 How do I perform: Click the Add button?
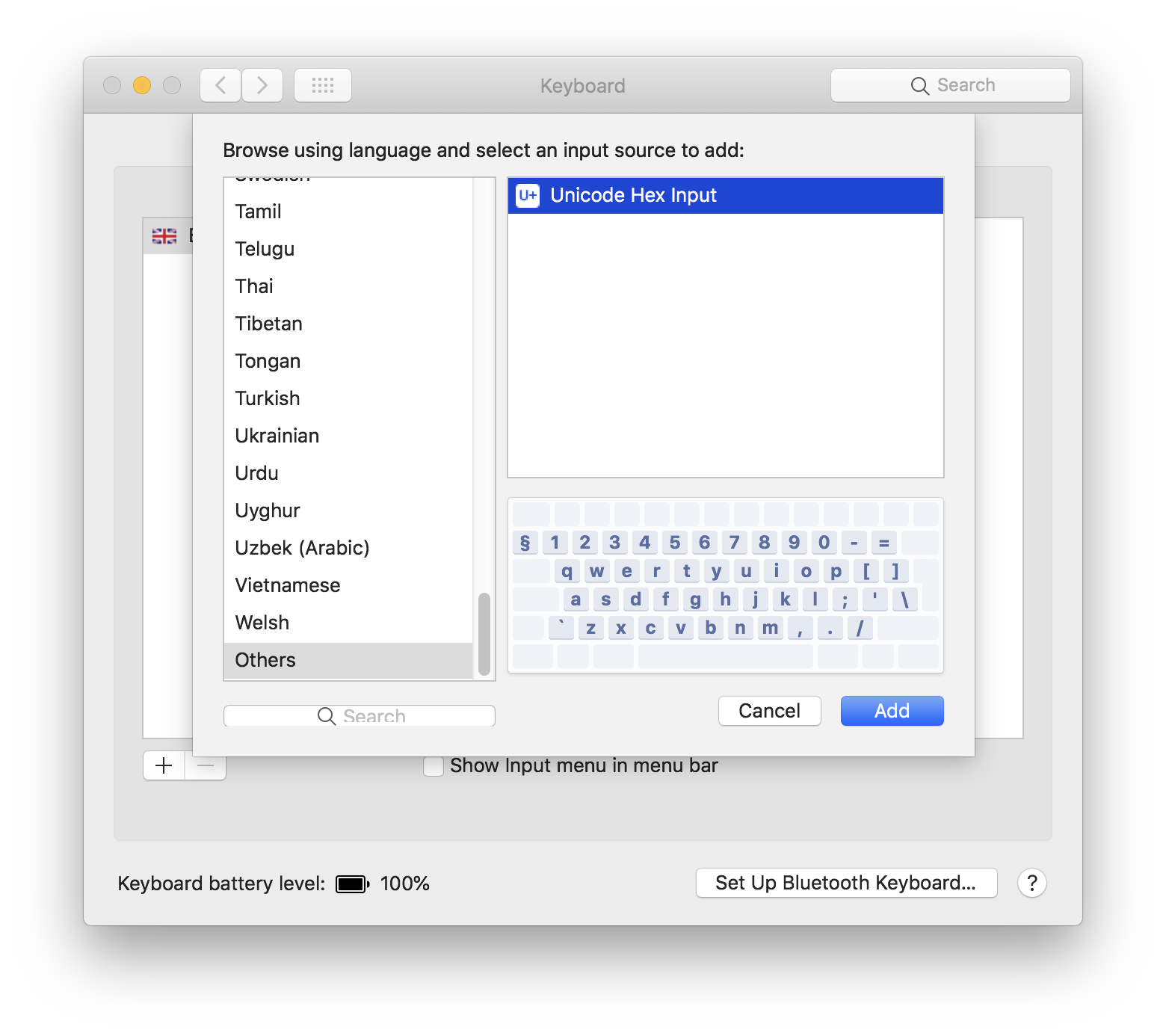892,711
